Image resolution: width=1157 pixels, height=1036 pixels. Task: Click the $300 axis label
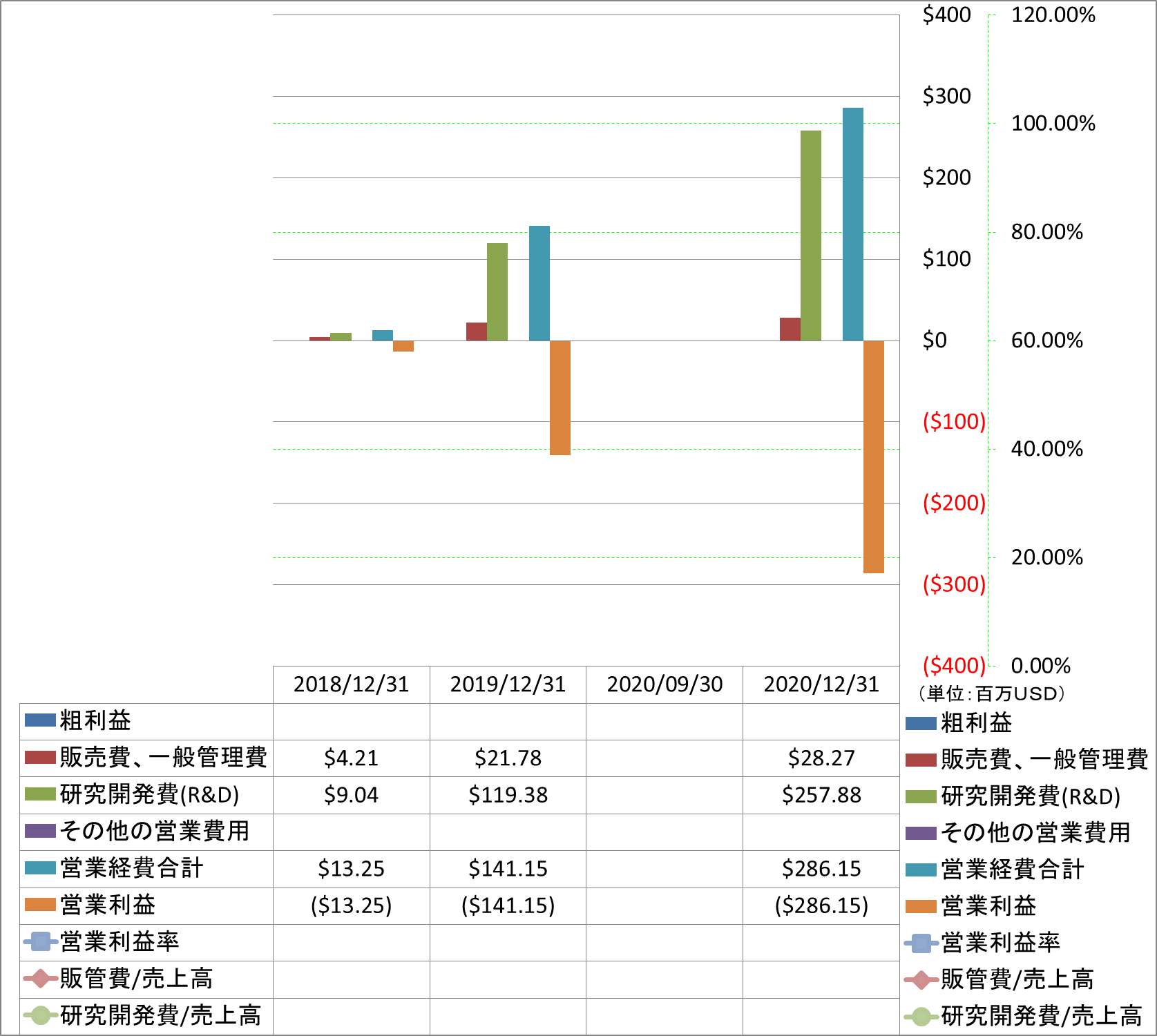point(946,97)
